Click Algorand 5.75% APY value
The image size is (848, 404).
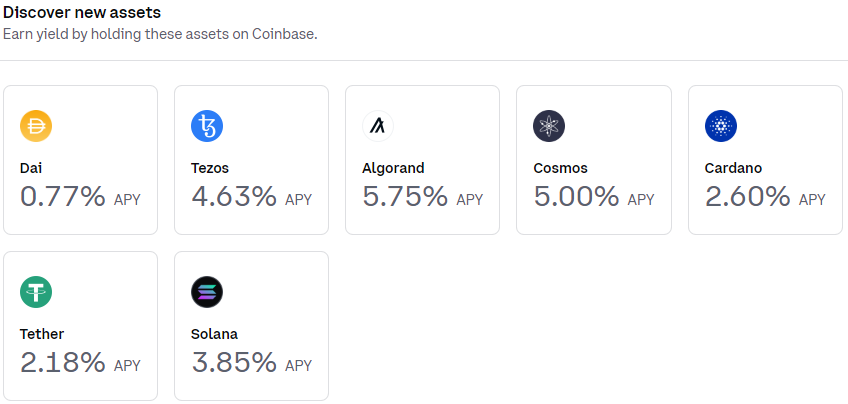(404, 197)
